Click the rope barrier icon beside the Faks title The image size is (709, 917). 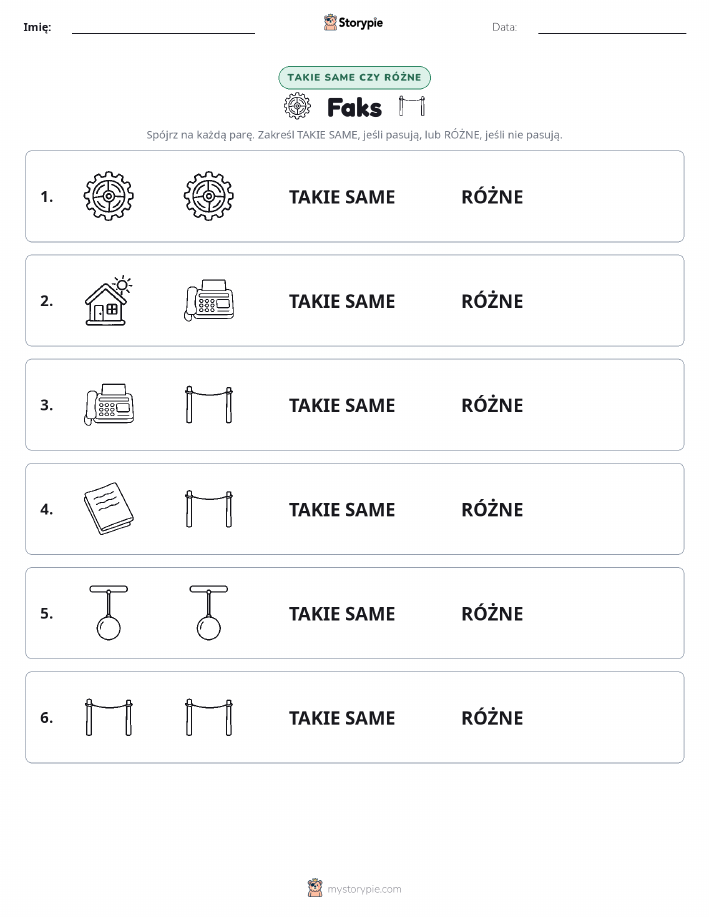pyautogui.click(x=412, y=106)
